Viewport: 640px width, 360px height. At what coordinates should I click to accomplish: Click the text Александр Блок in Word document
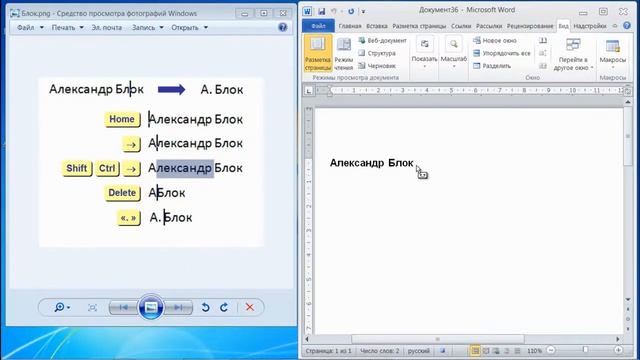371,163
